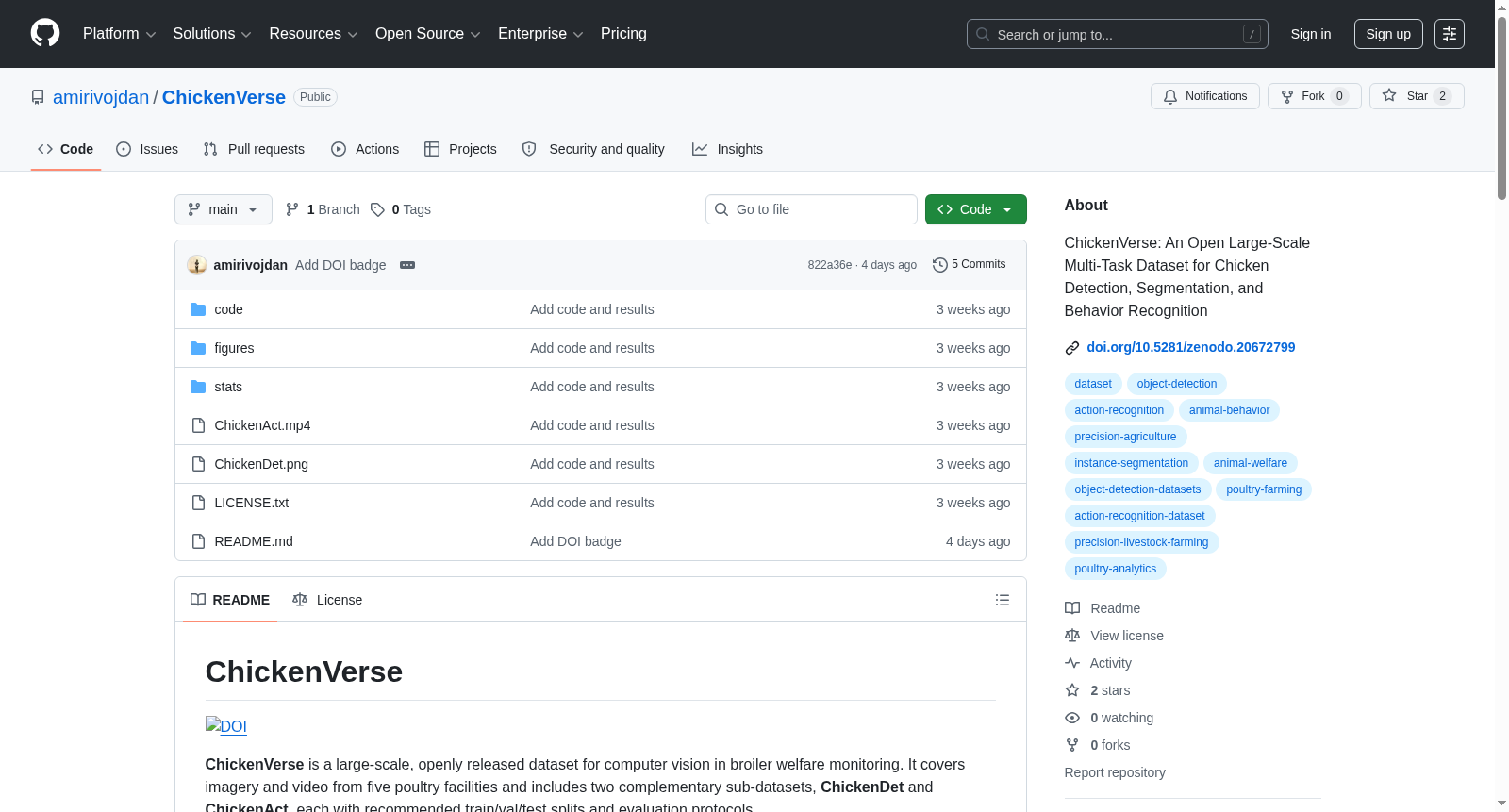Click the Notifications bell button
This screenshot has height=812, width=1509.
[1204, 96]
